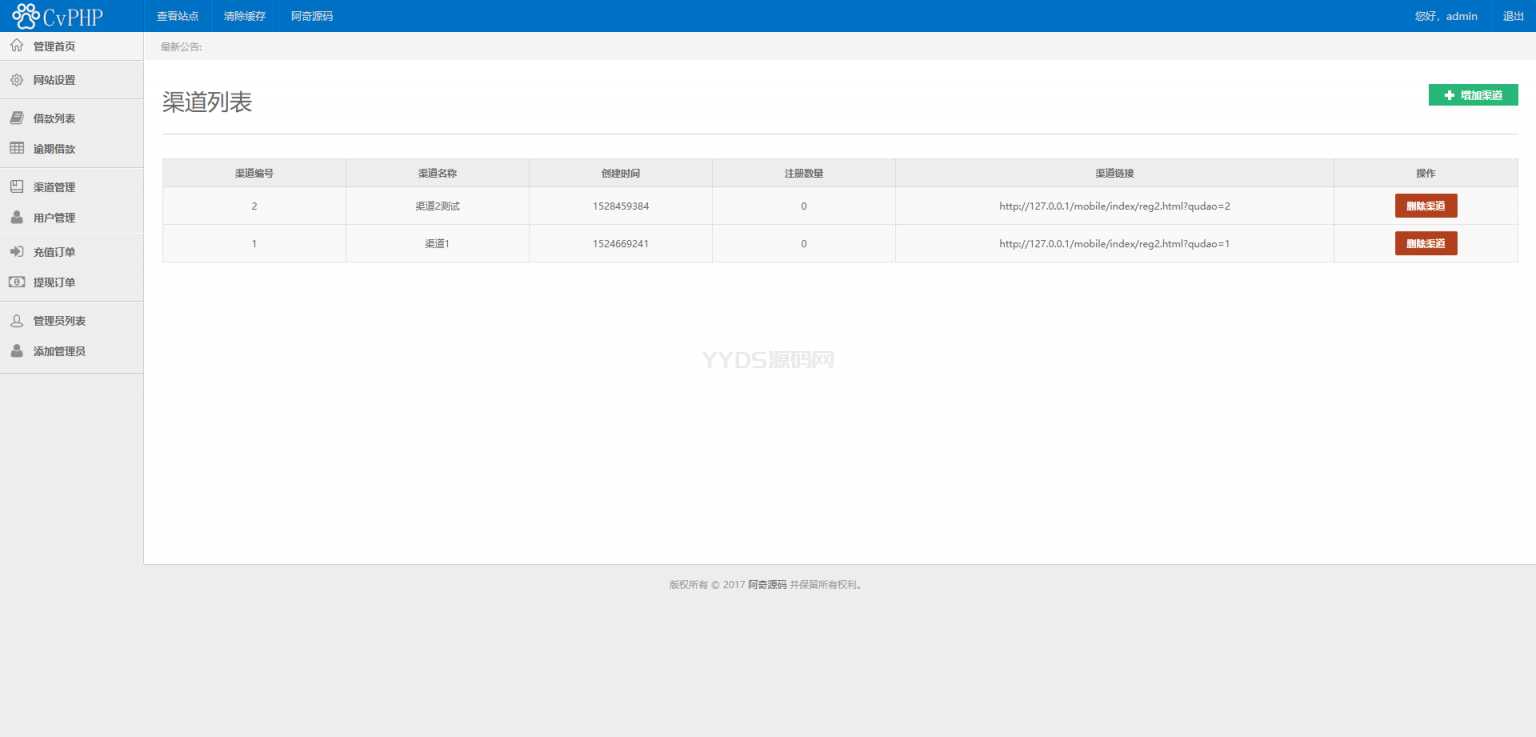The width and height of the screenshot is (1536, 737).
Task: Open the money icon beside 提现订单
Action: pos(14,282)
